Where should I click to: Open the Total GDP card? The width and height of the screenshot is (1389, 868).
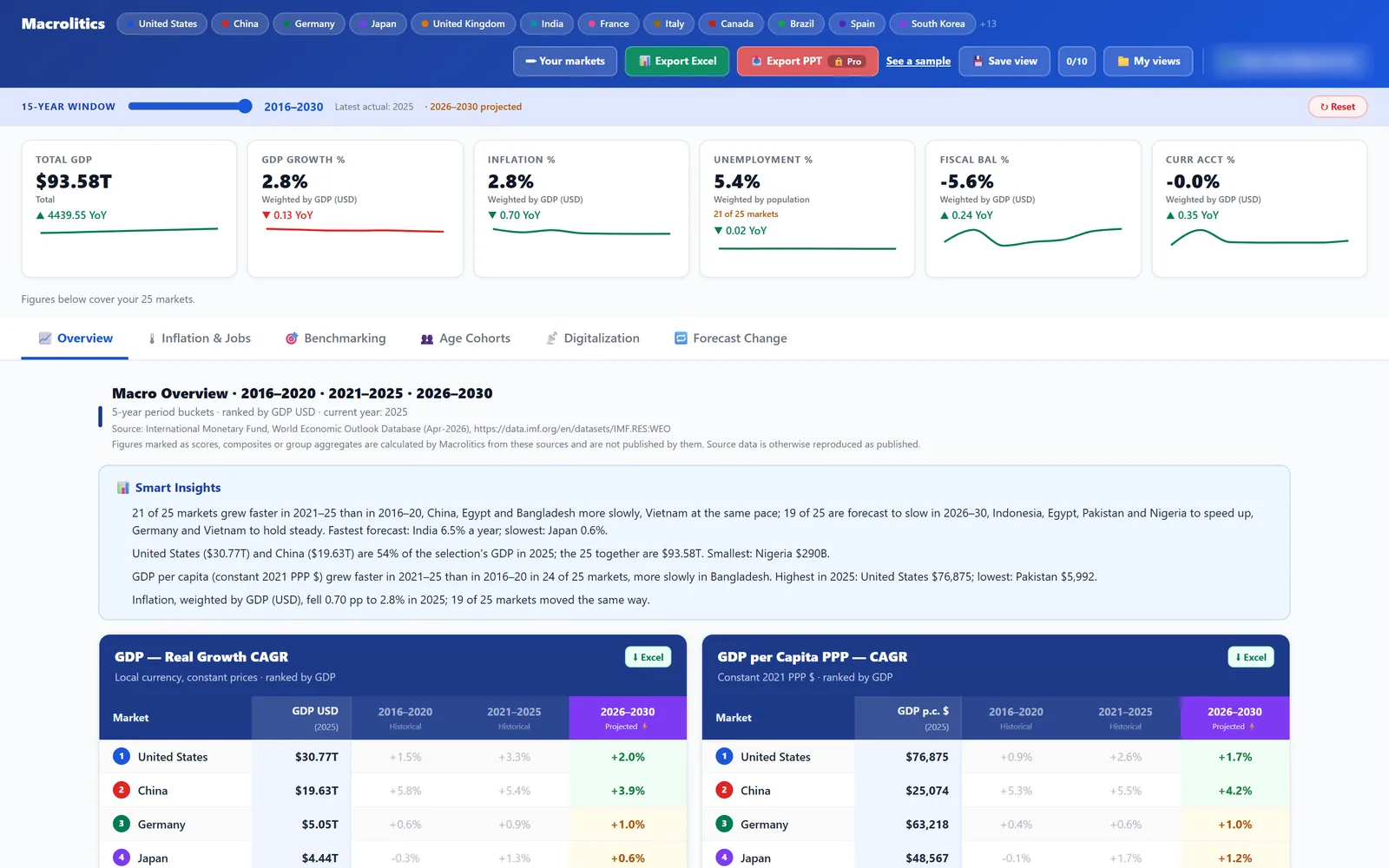pyautogui.click(x=129, y=208)
